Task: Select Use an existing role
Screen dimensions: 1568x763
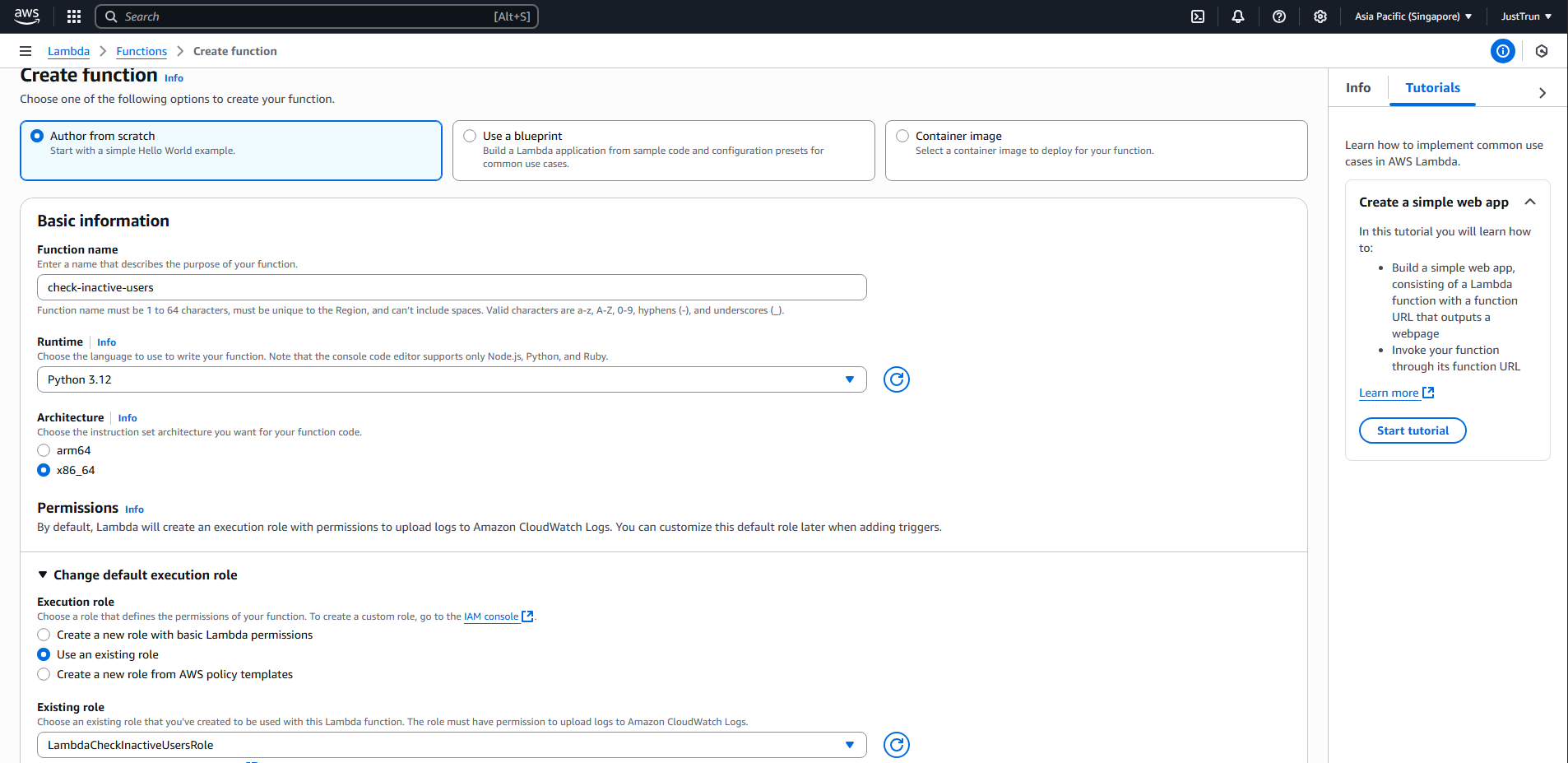Action: pos(44,654)
